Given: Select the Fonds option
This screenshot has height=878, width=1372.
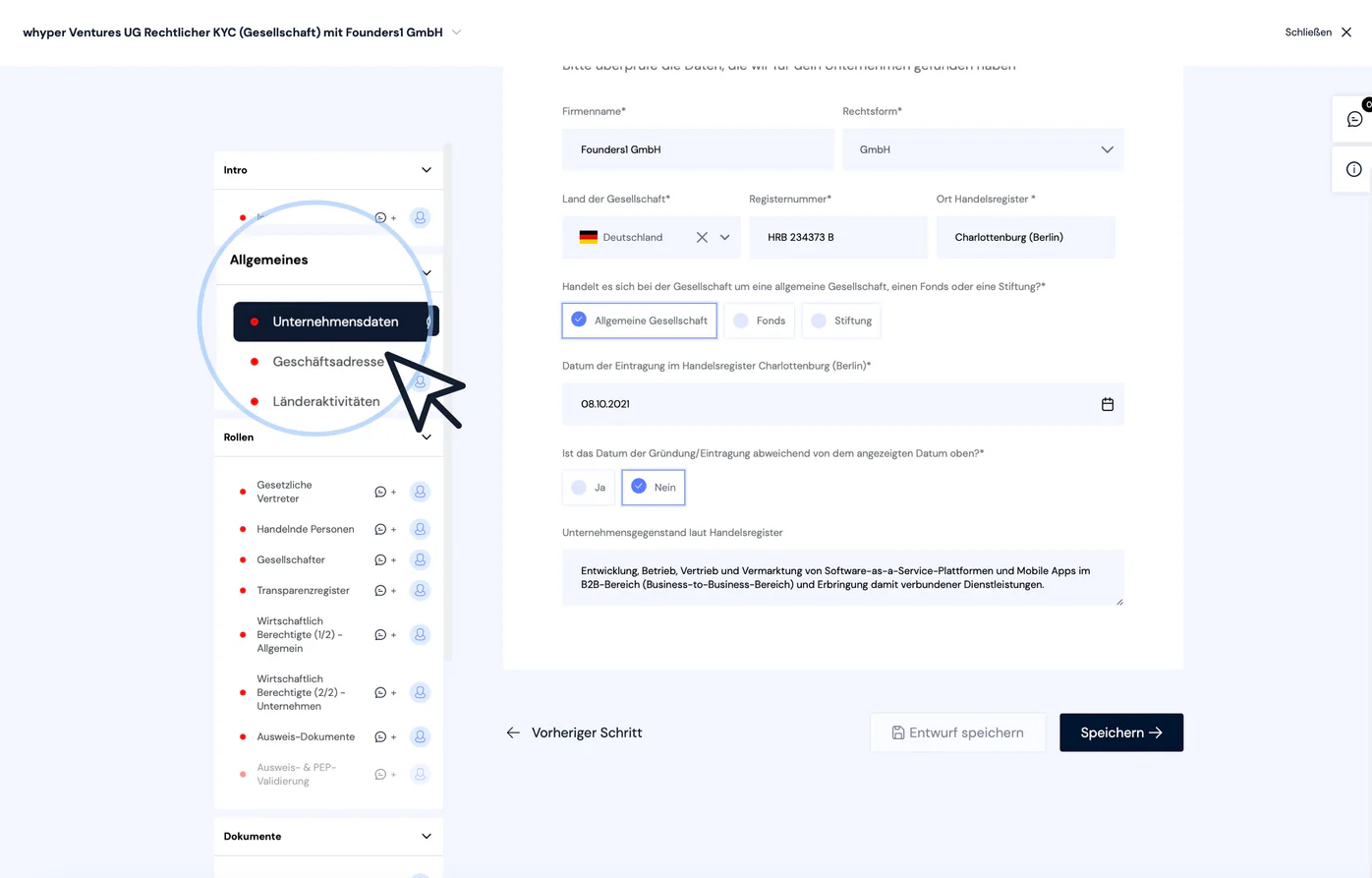Looking at the screenshot, I should 759,321.
